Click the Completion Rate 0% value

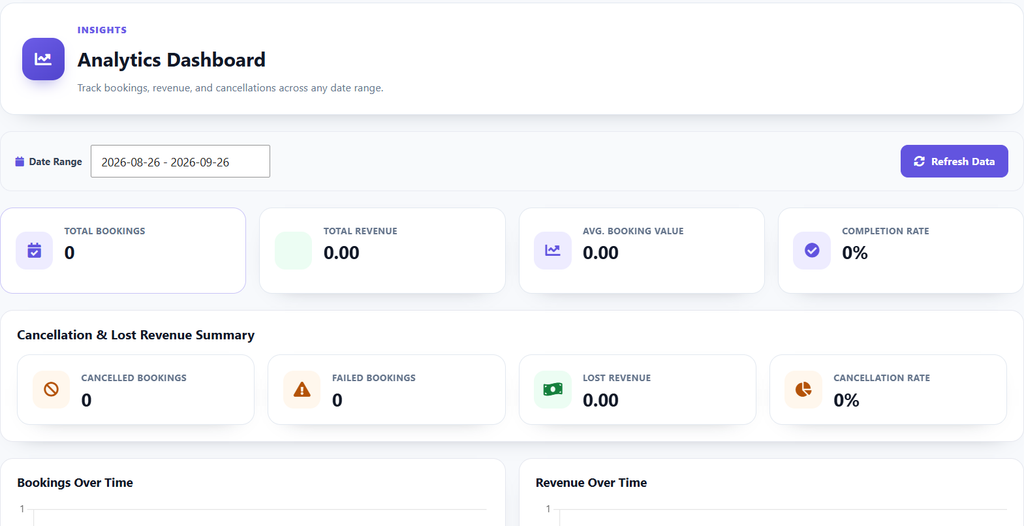pos(855,253)
